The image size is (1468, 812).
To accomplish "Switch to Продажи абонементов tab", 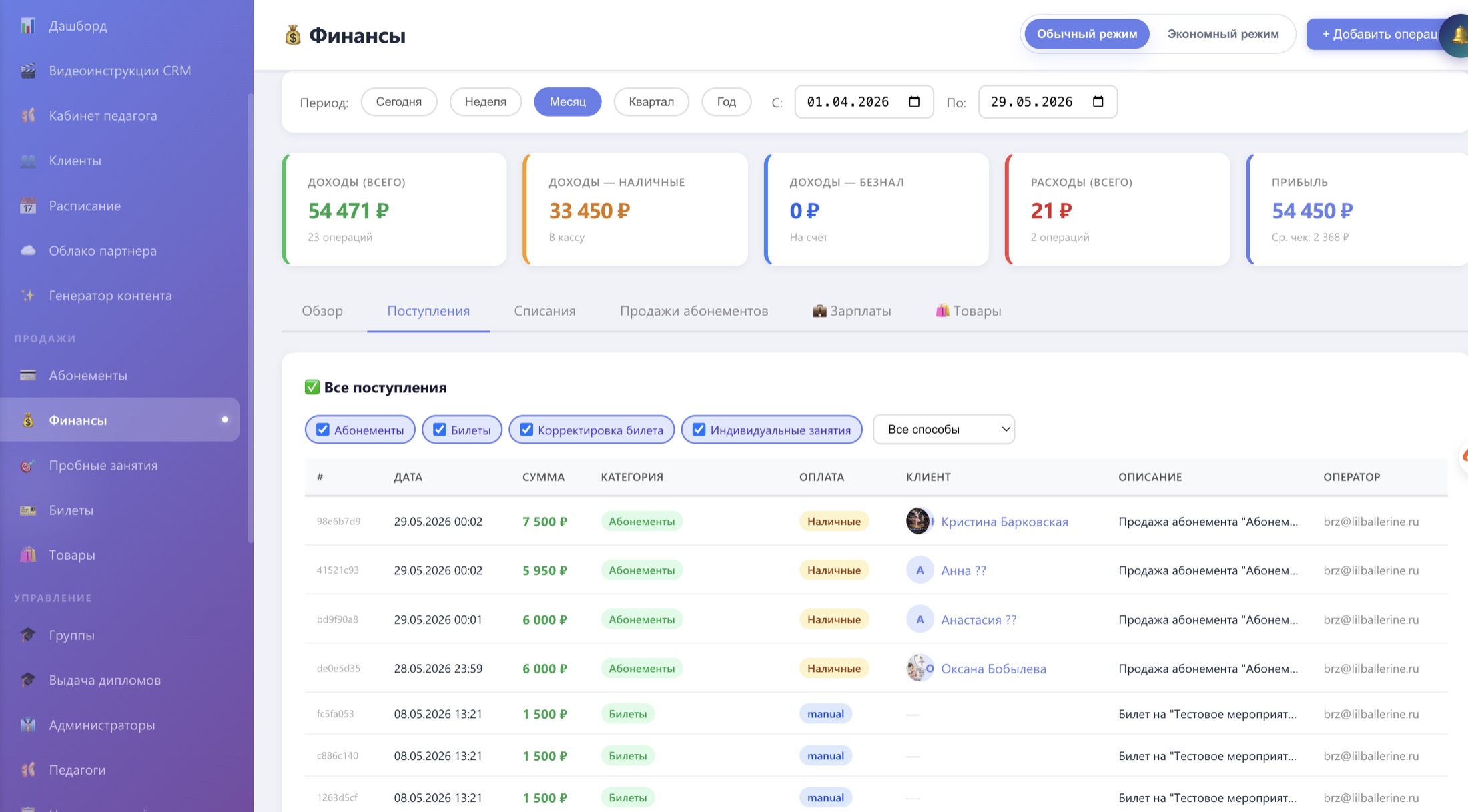I will [x=694, y=311].
